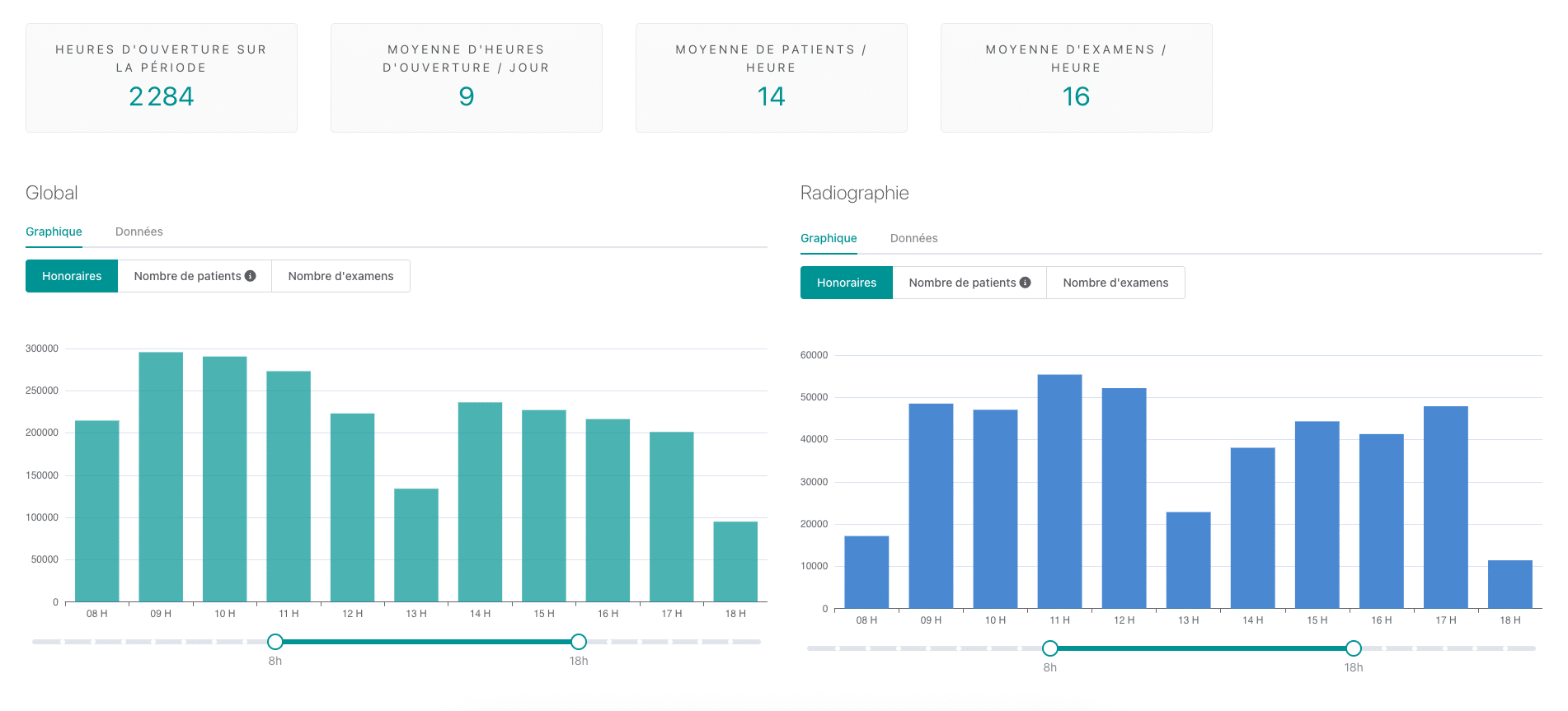Select Honoraires in Global chart
The image size is (1568, 711).
72,276
